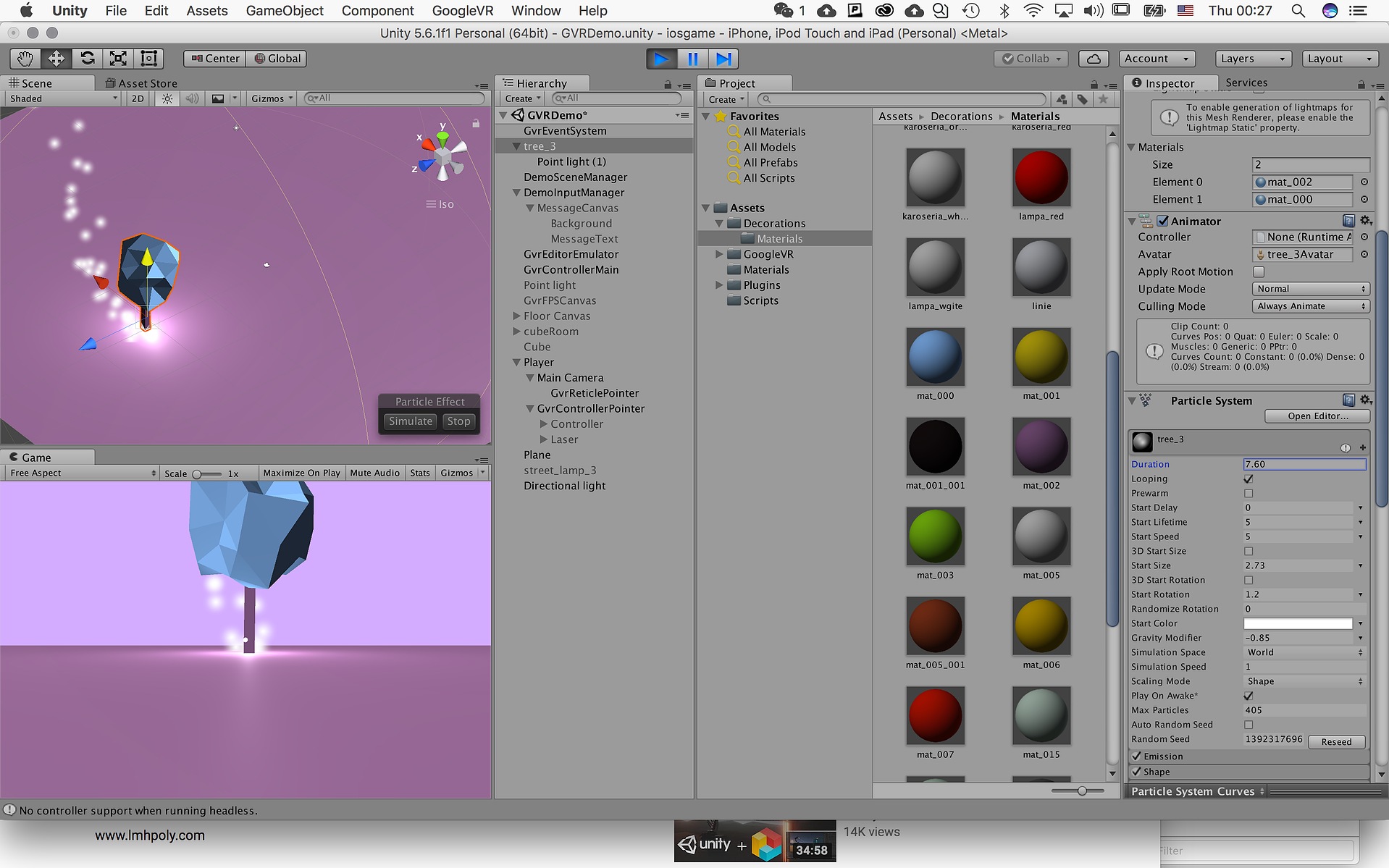Select the Rect transform tool

click(148, 59)
